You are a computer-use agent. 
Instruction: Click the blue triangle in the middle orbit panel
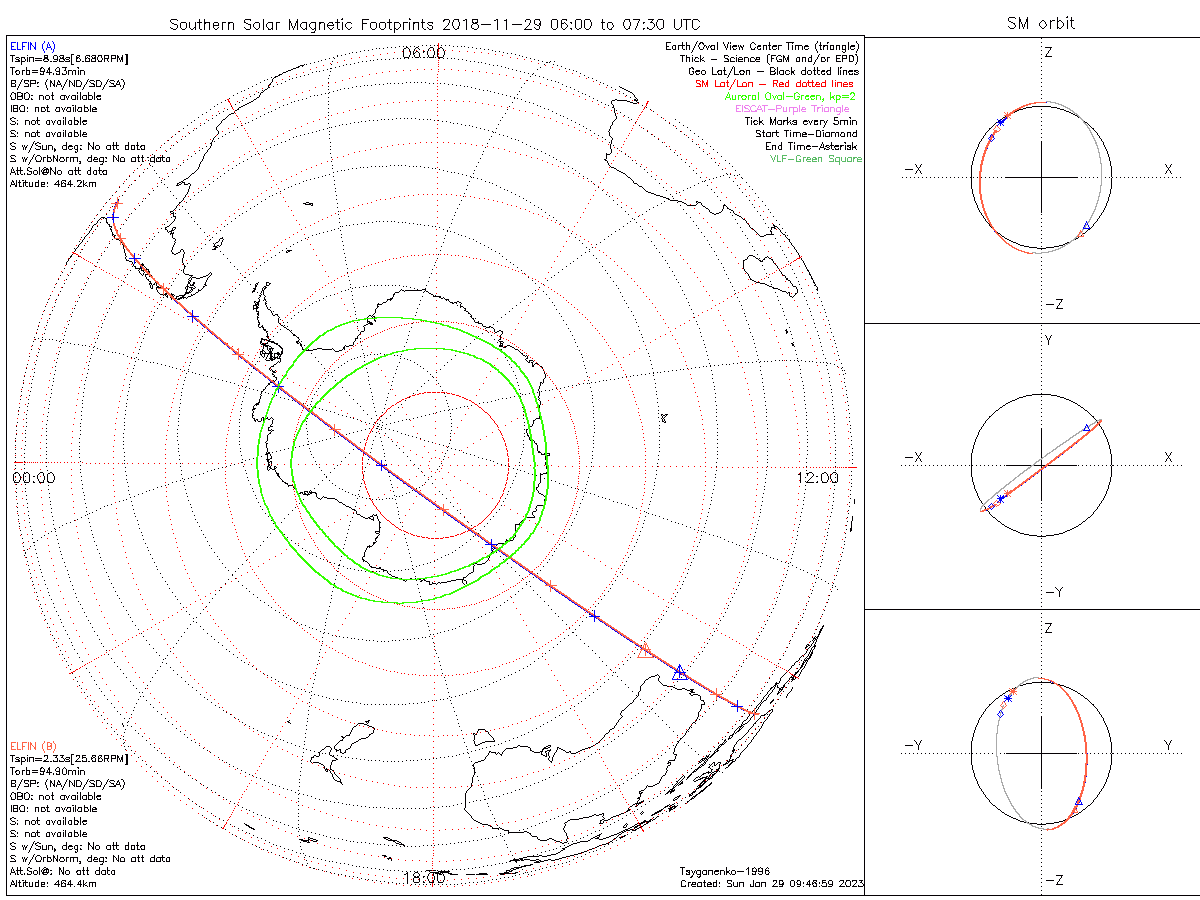[x=1087, y=428]
